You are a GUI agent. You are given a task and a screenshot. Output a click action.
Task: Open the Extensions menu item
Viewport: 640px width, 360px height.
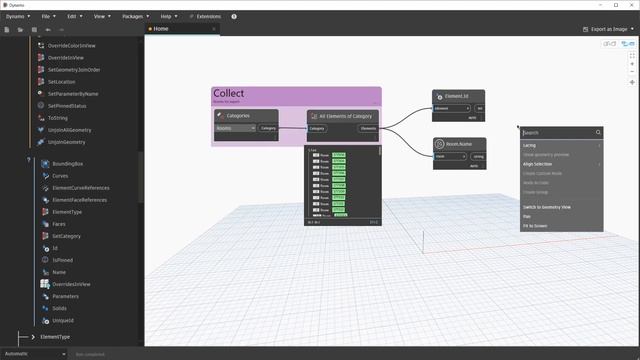pos(205,16)
